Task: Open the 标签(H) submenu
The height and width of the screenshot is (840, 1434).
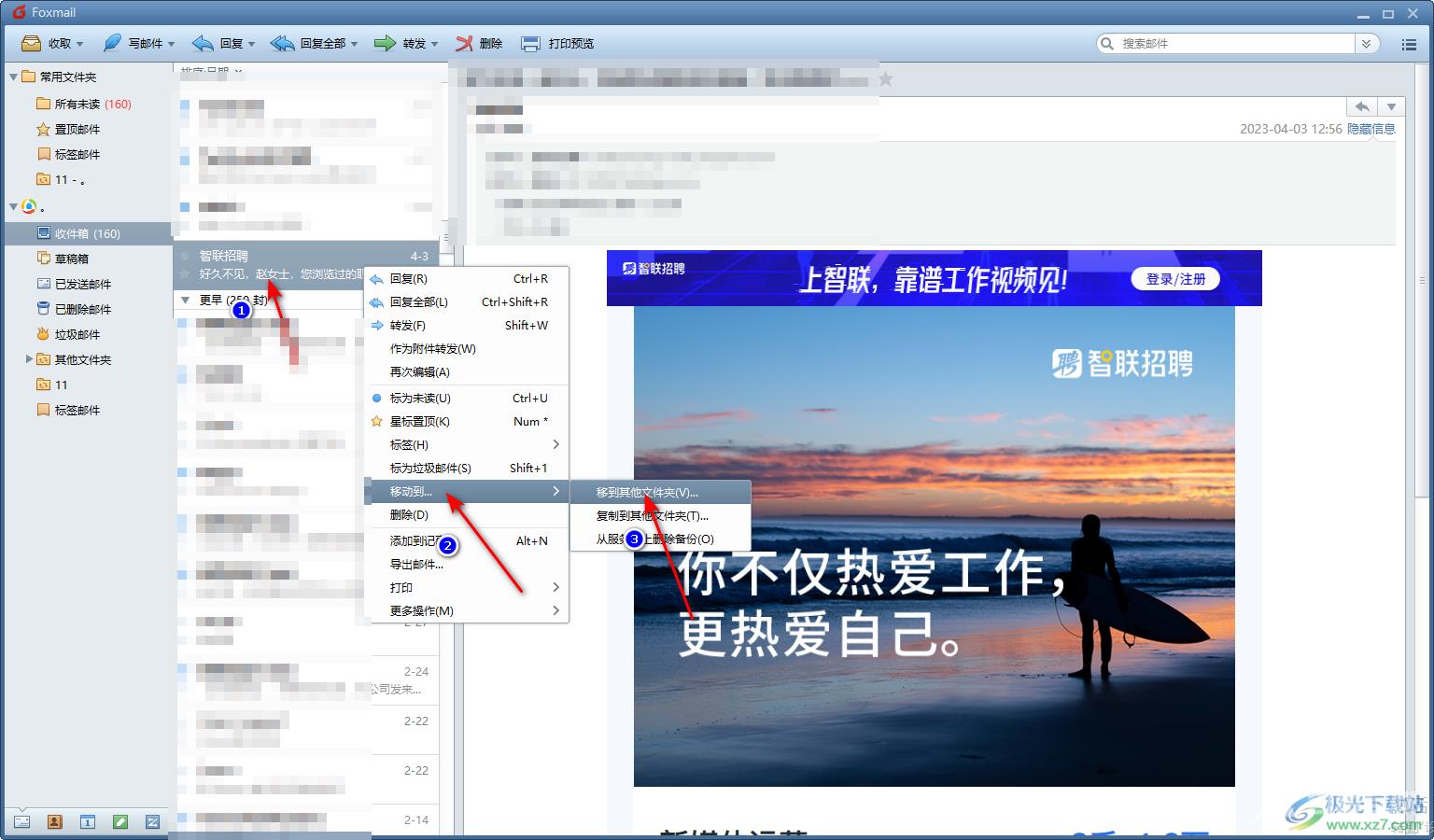Action: (x=467, y=444)
